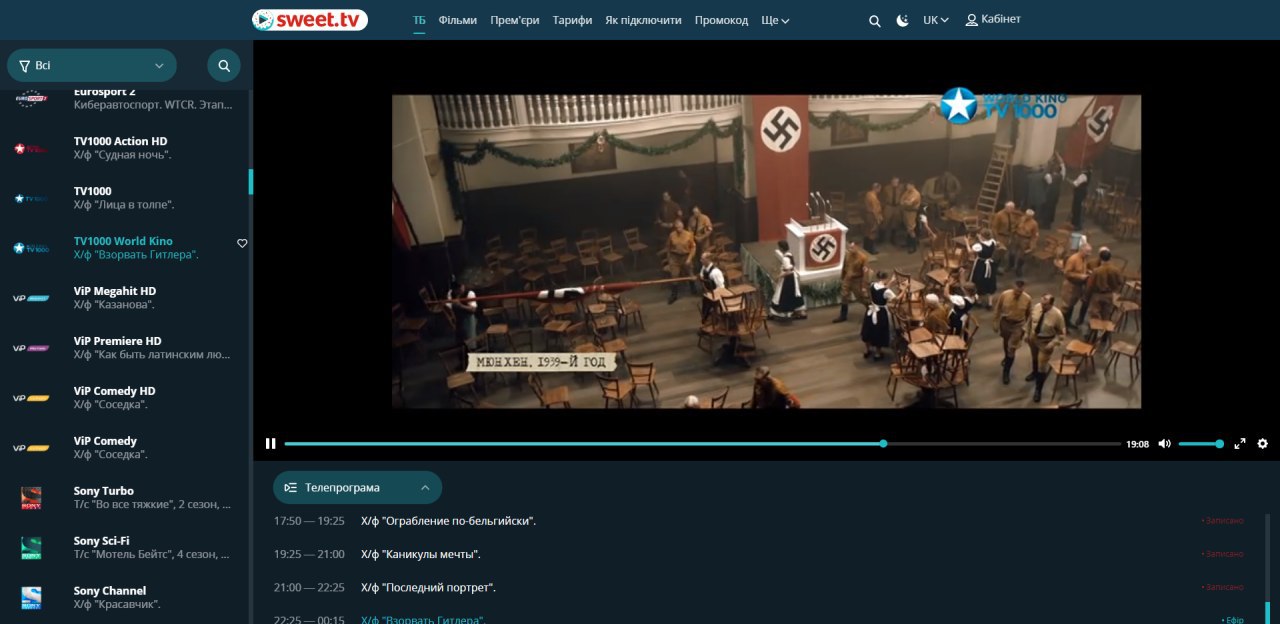Toggle favorite heart for TV1000 World Kino
1280x624 pixels.
(x=242, y=243)
